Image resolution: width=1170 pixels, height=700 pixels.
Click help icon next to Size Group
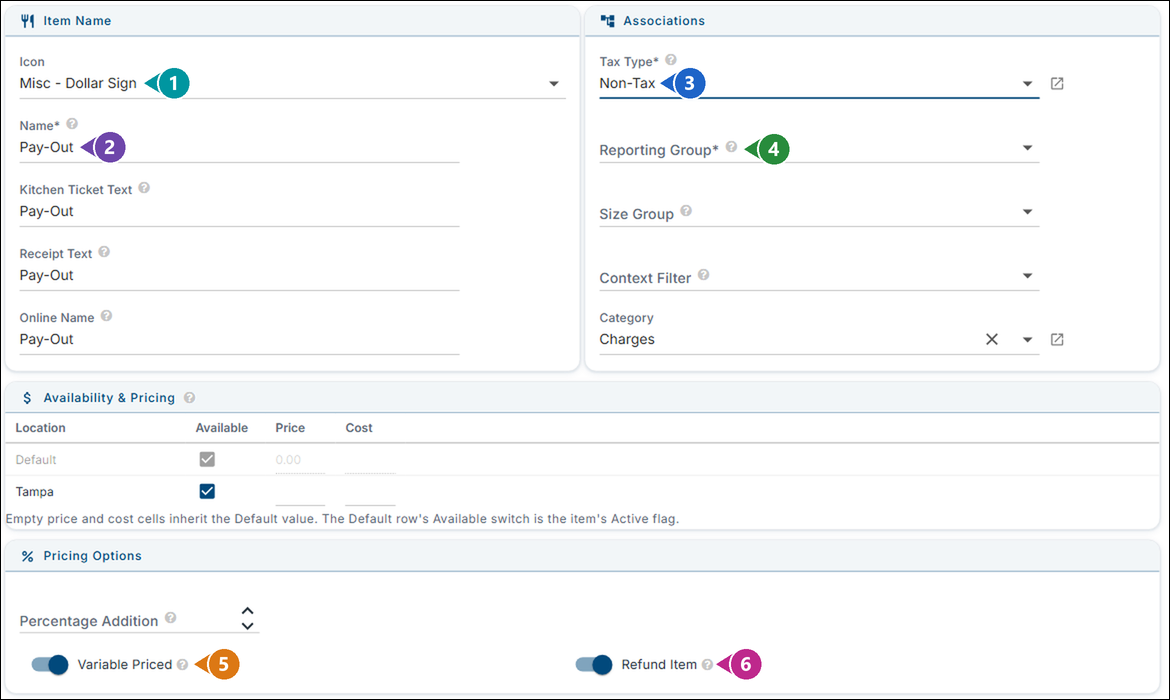686,211
